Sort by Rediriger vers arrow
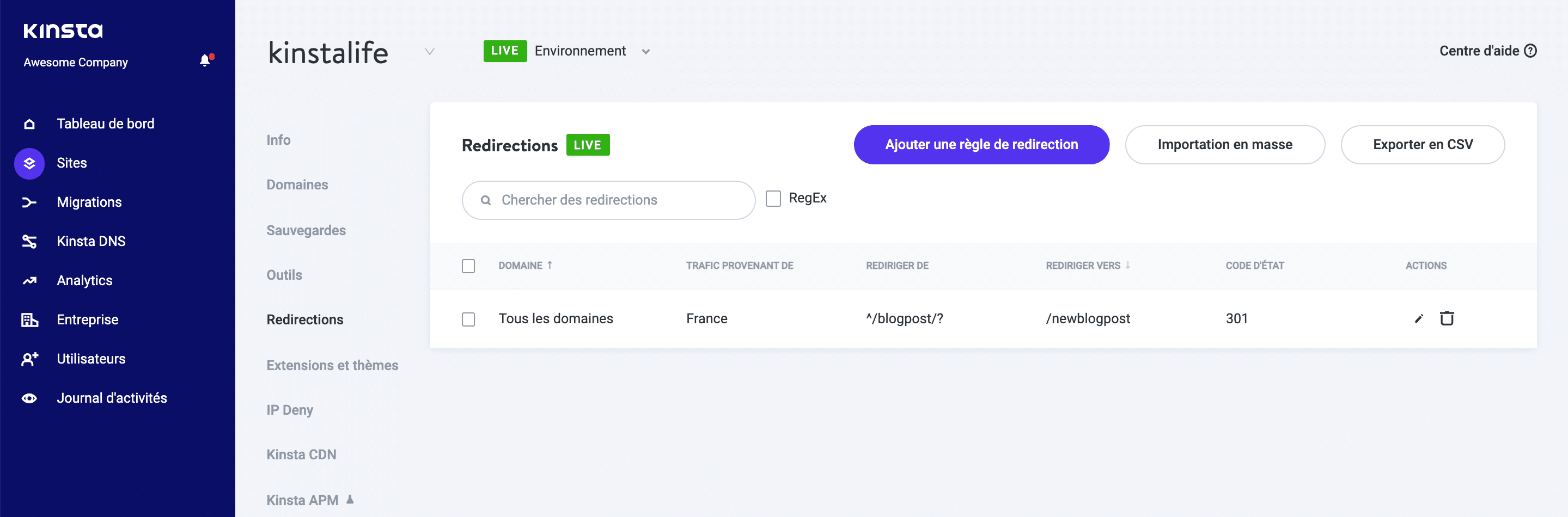Image resolution: width=1568 pixels, height=517 pixels. point(1128,265)
